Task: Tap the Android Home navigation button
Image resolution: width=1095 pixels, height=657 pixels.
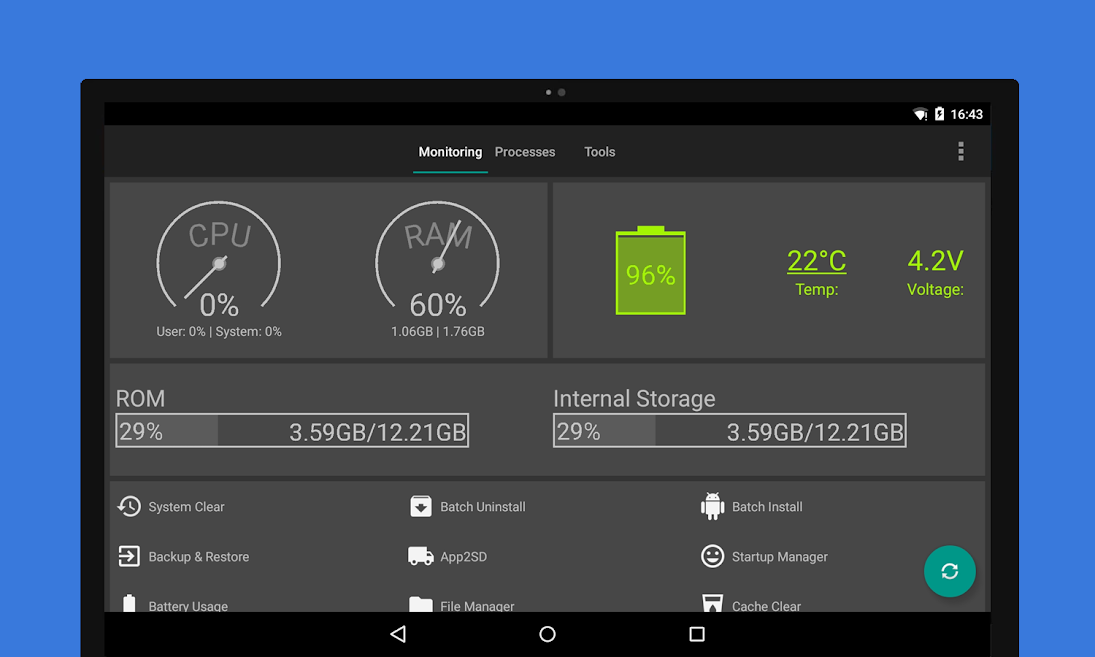Action: pos(548,634)
